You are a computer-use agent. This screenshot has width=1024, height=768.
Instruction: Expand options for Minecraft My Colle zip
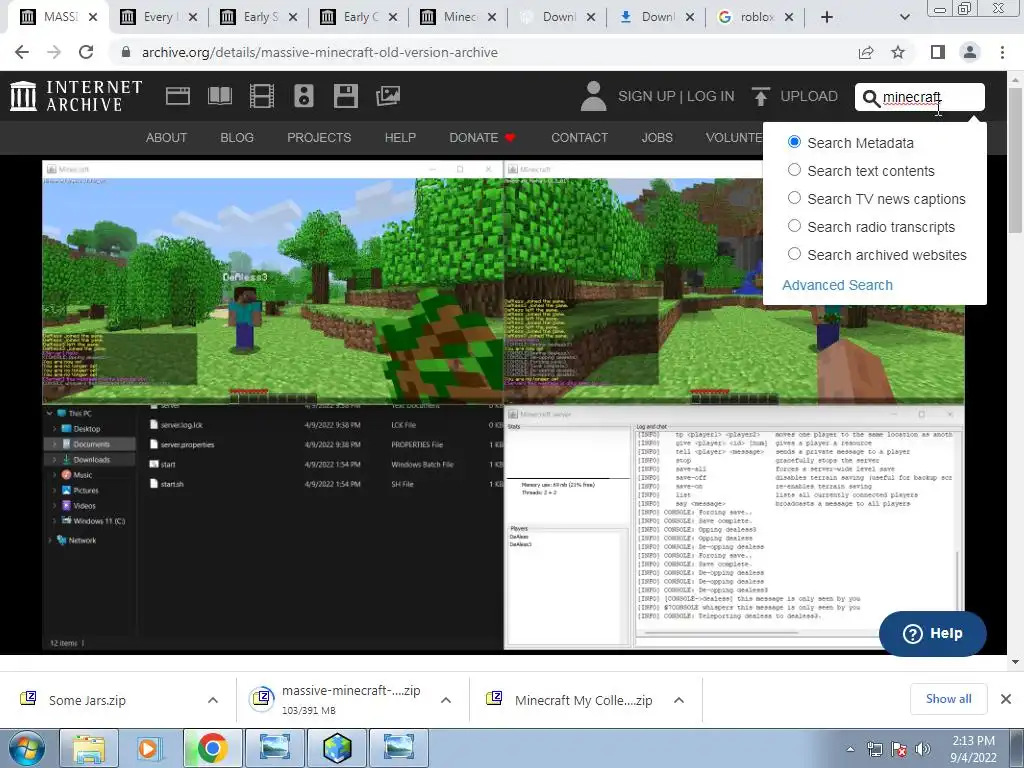pos(679,700)
